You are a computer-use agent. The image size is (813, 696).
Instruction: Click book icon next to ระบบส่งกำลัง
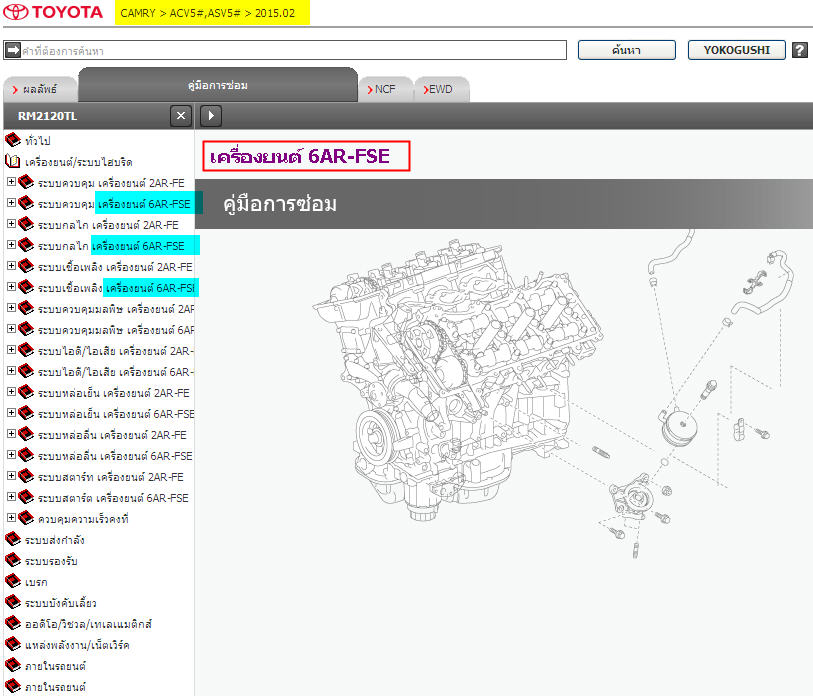[12, 539]
